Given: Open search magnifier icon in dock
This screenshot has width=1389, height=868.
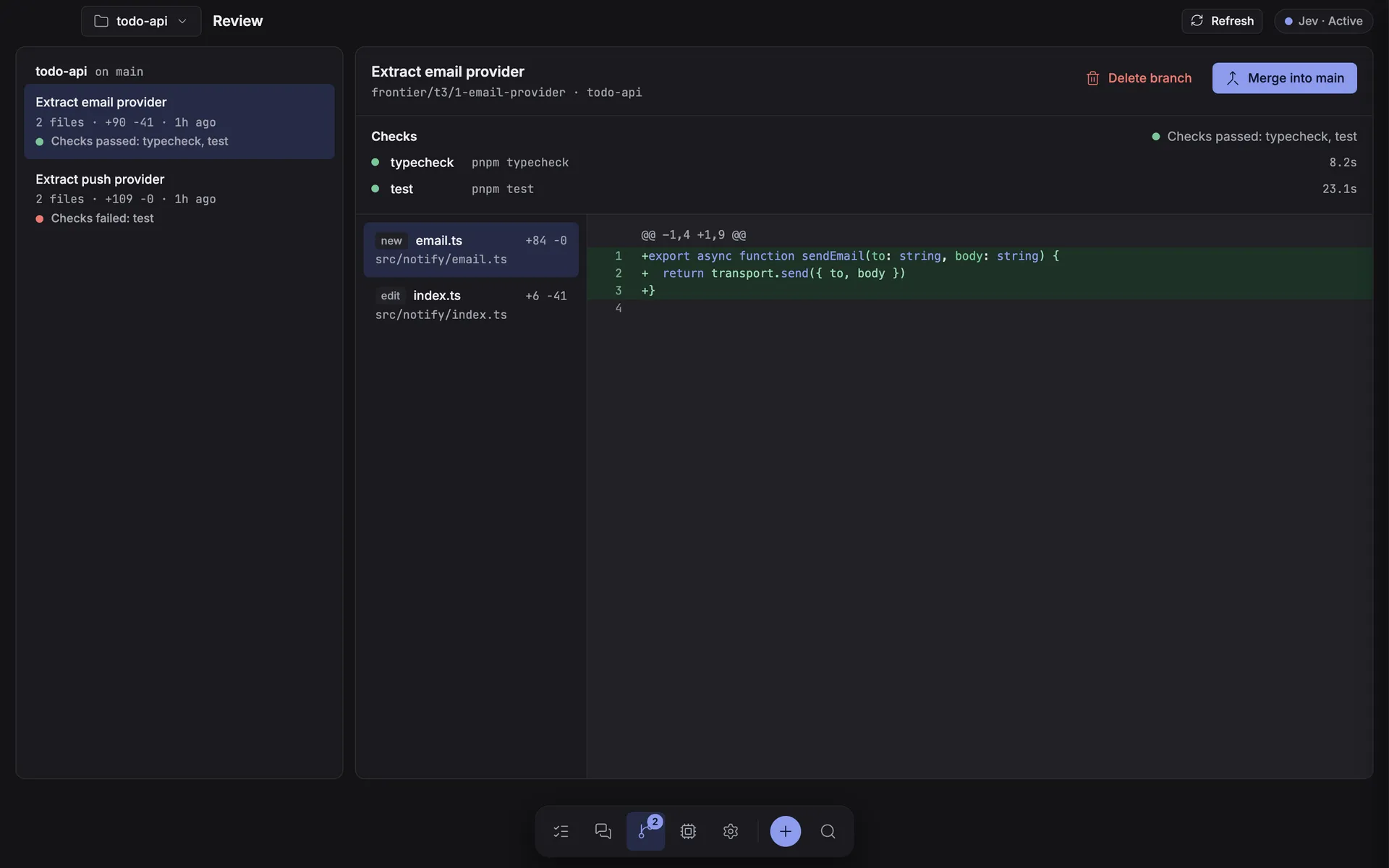Looking at the screenshot, I should point(828,831).
